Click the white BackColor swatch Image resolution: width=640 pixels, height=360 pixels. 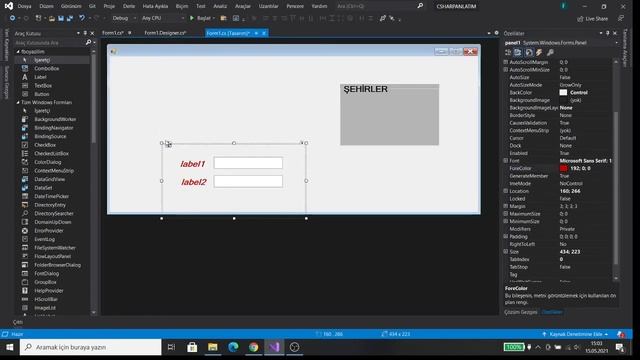pyautogui.click(x=563, y=92)
